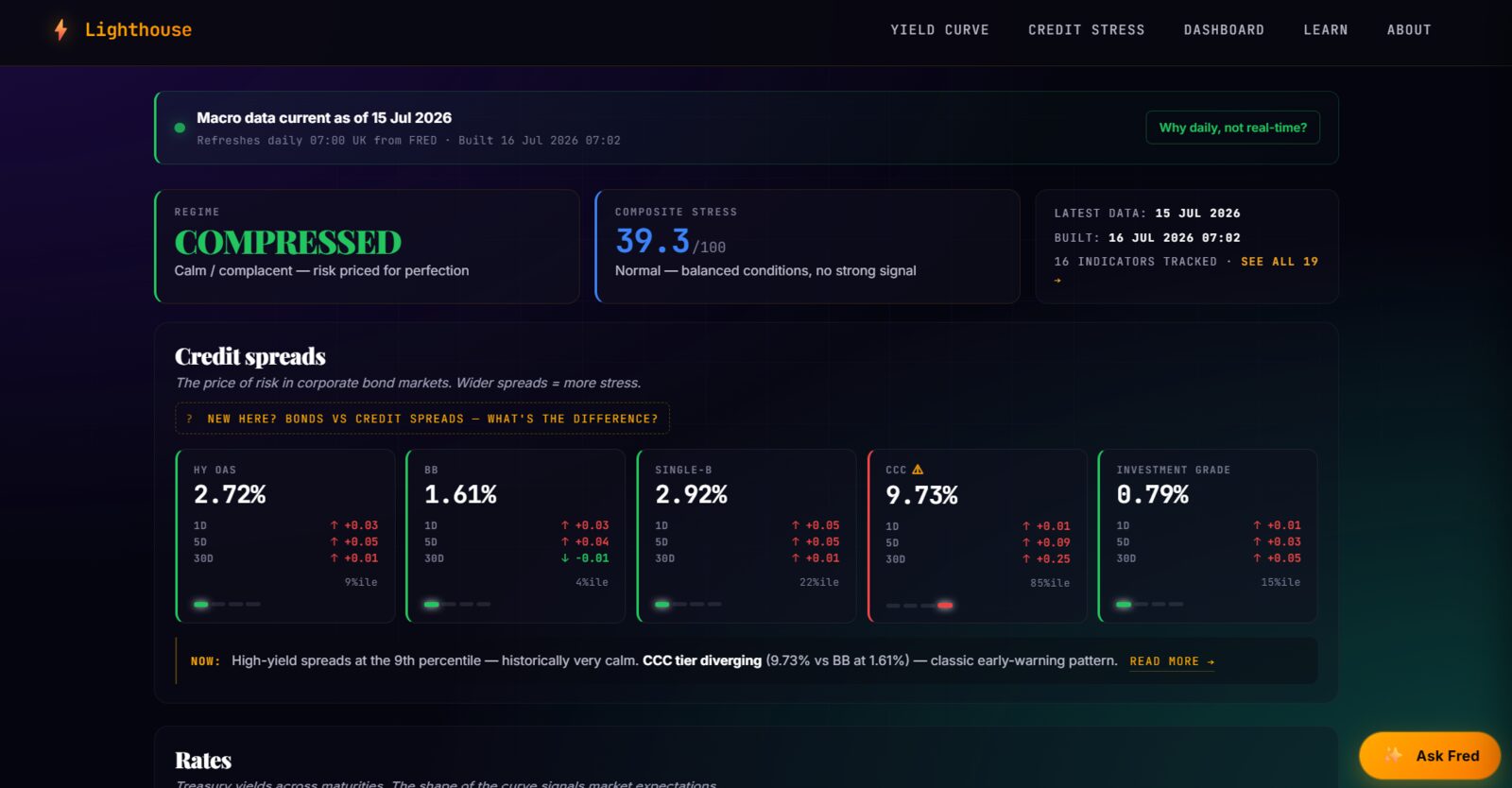Viewport: 1512px width, 788px height.
Task: Open the BB 1.61% spread card
Action: point(516,536)
